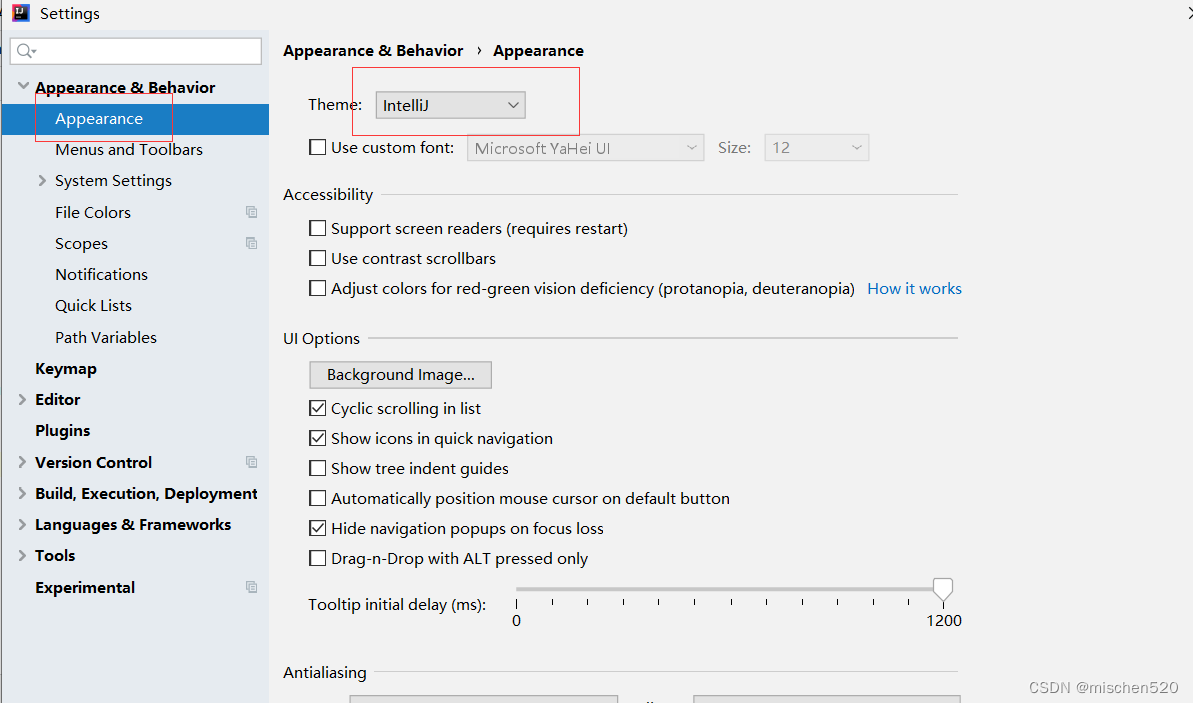Uncheck Show icons in quick navigation
The width and height of the screenshot is (1193, 703).
[x=317, y=438]
